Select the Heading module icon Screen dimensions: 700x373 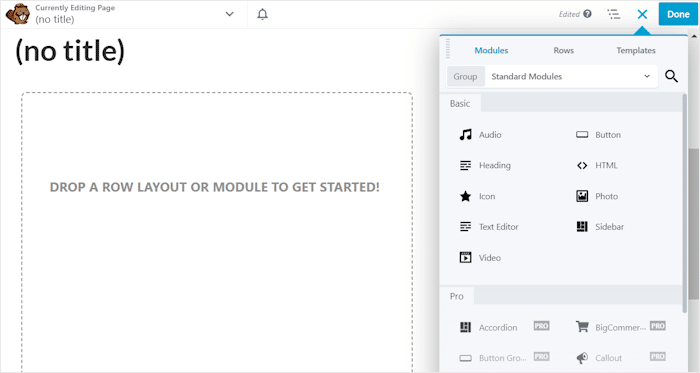point(466,165)
